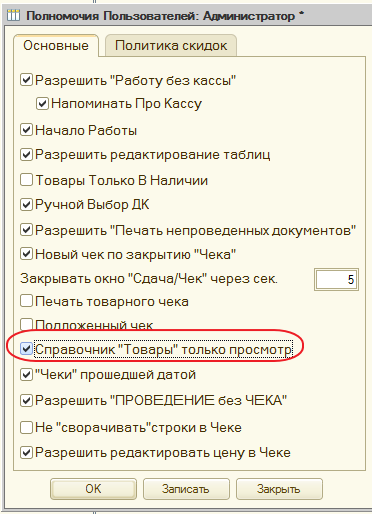
Task: Click the Сдача/Чек seconds input field
Action: click(336, 279)
